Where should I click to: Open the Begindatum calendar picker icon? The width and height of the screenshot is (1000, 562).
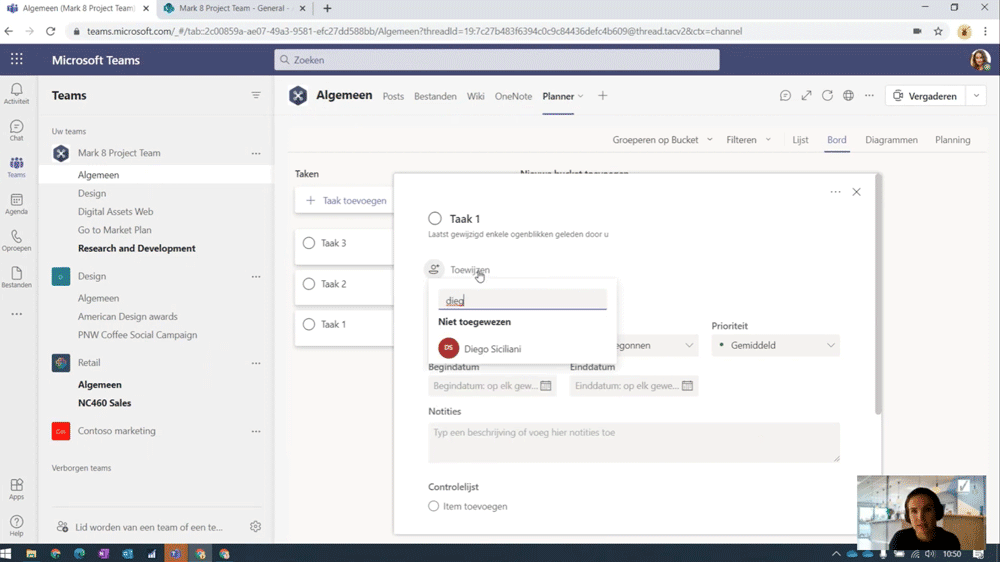click(546, 385)
